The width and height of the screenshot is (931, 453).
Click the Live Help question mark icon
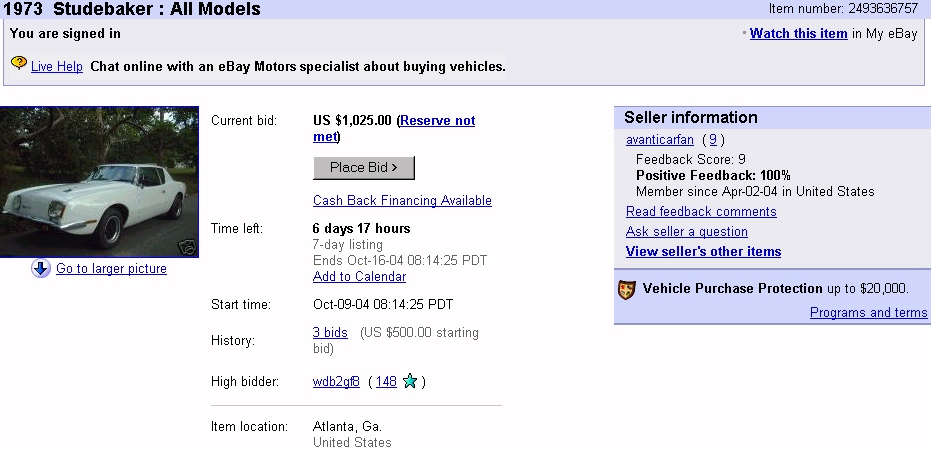18,64
